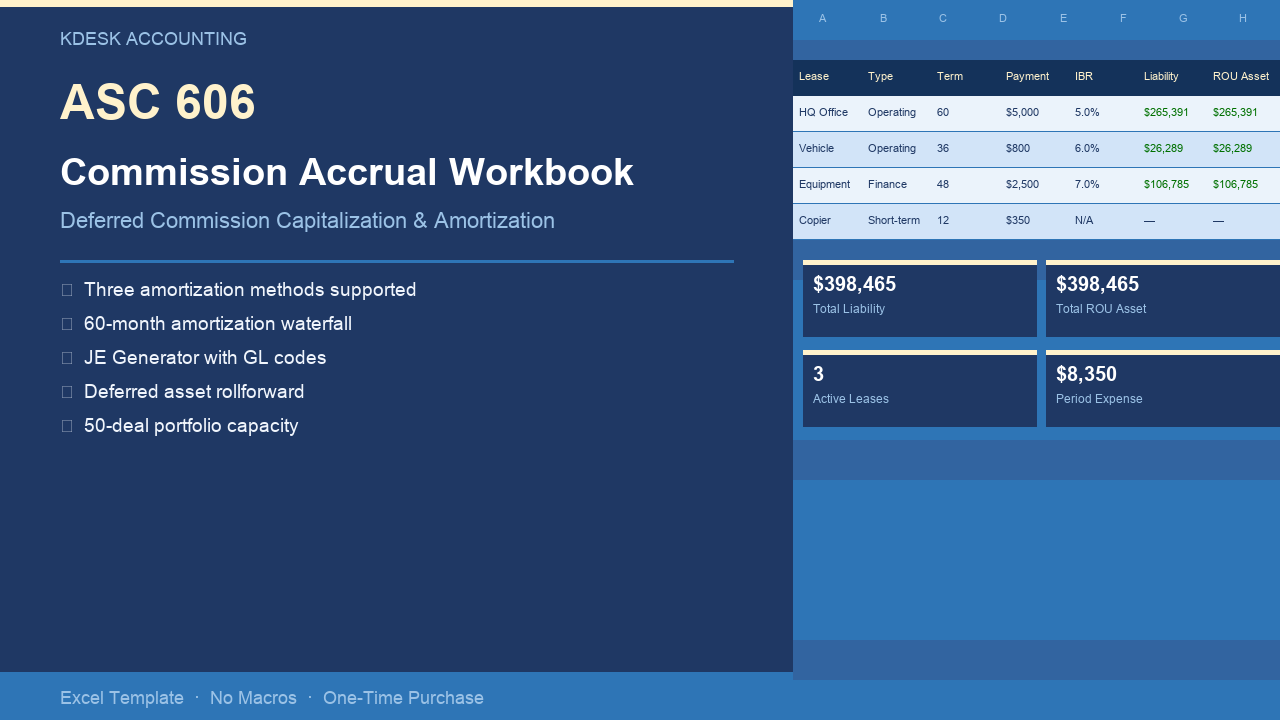Check the "Deferred asset rollforward" box
Screen dimensions: 1280x720
66,392
